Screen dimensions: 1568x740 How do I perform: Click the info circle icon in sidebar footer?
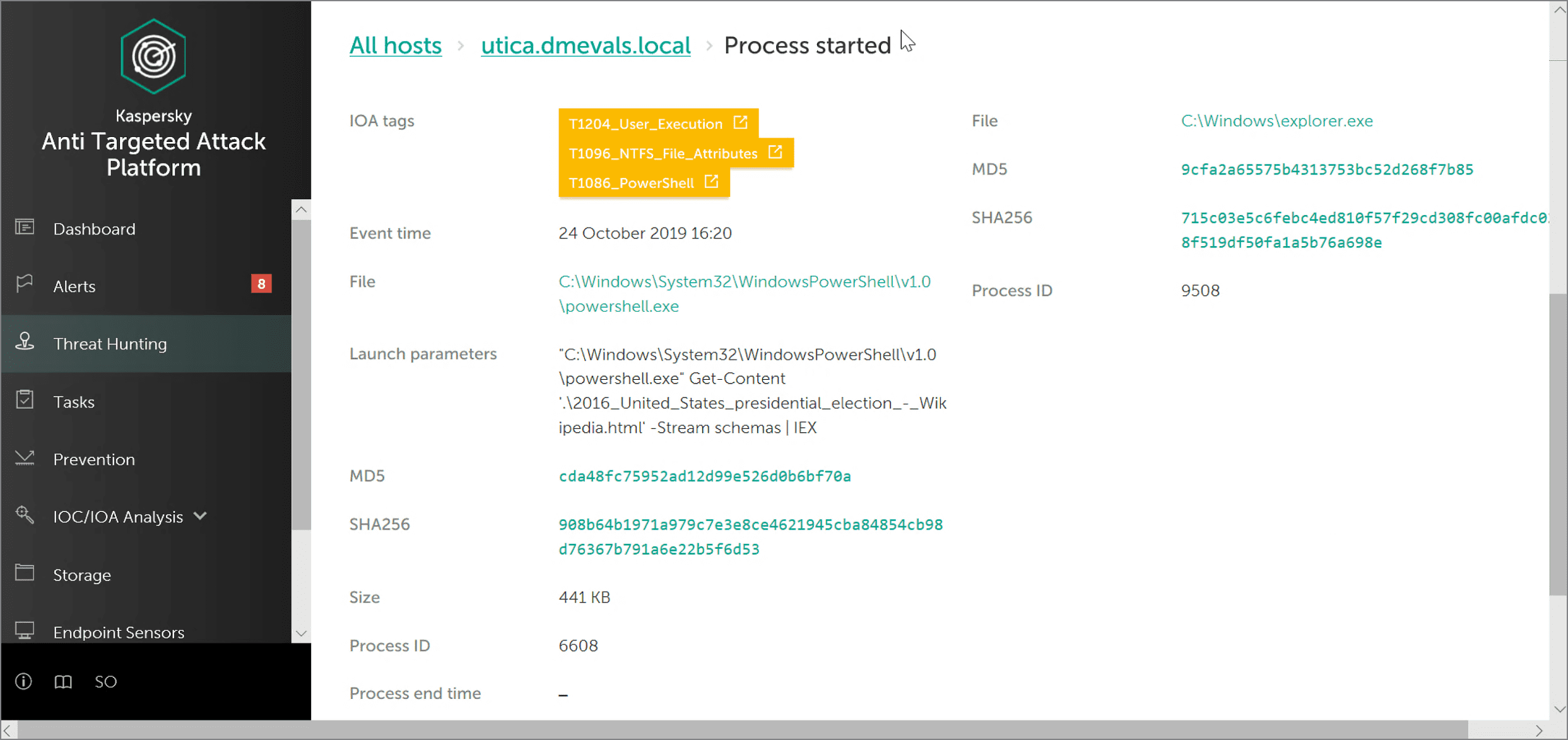[x=24, y=681]
